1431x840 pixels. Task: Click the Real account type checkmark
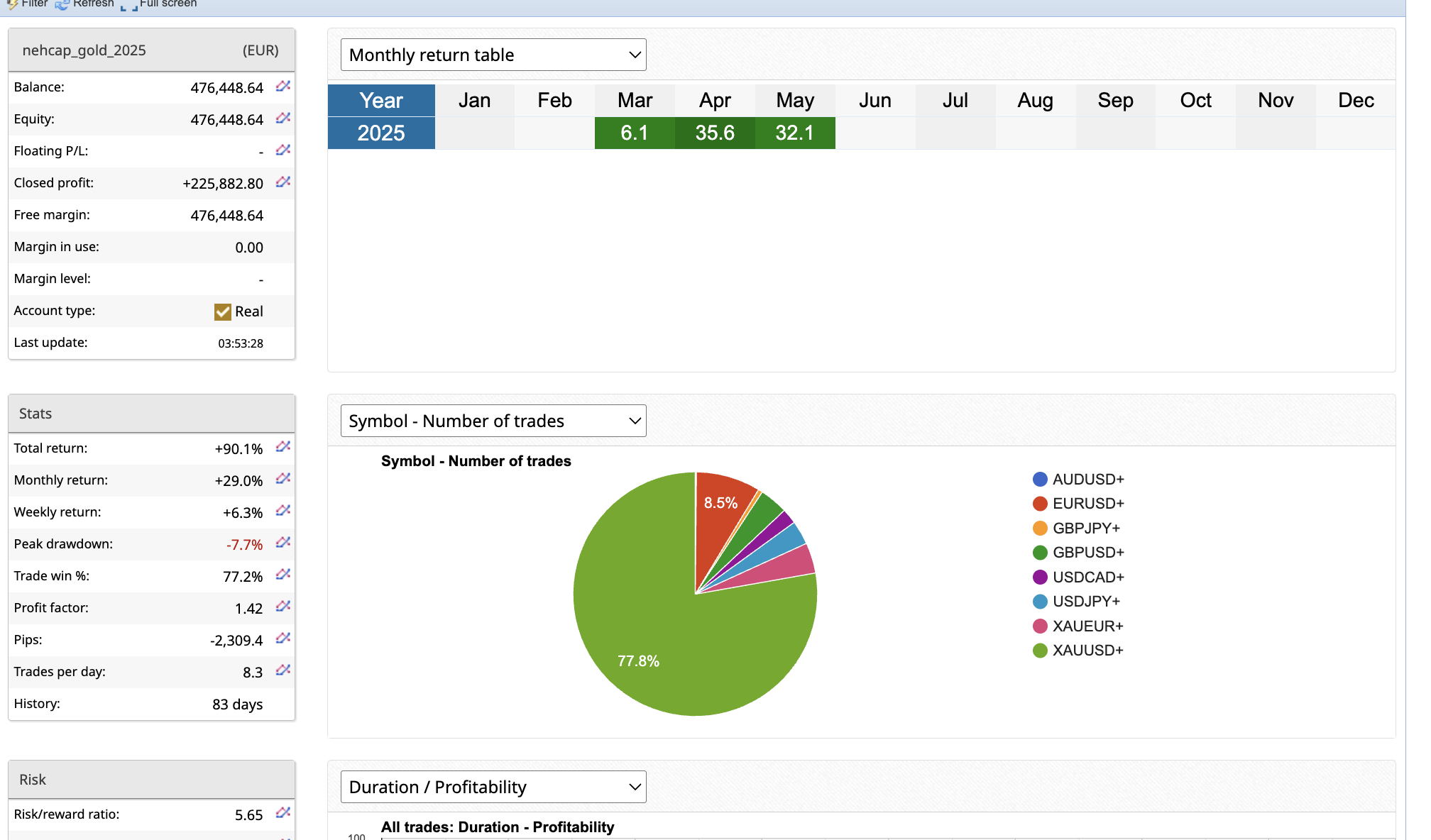(222, 312)
